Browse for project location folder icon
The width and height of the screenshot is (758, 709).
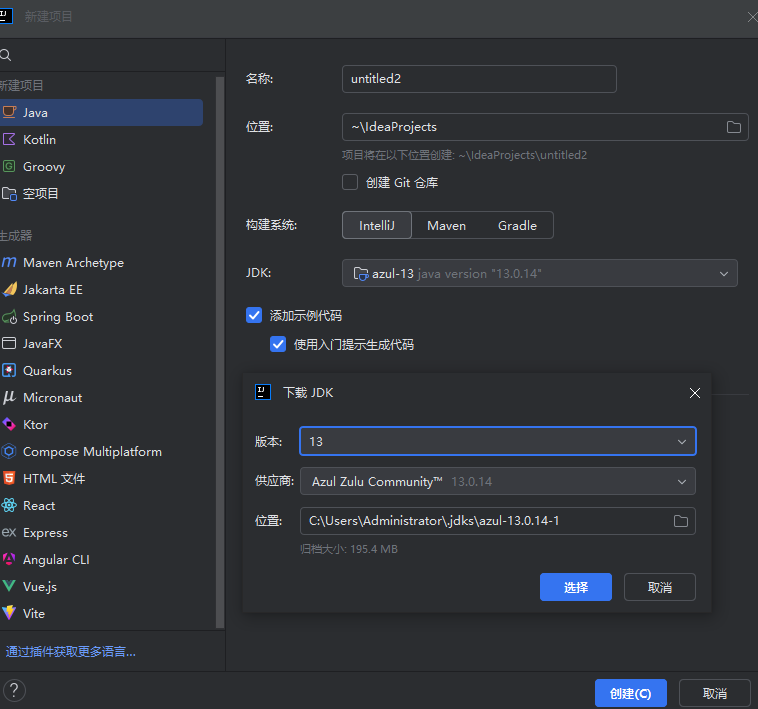[x=733, y=127]
